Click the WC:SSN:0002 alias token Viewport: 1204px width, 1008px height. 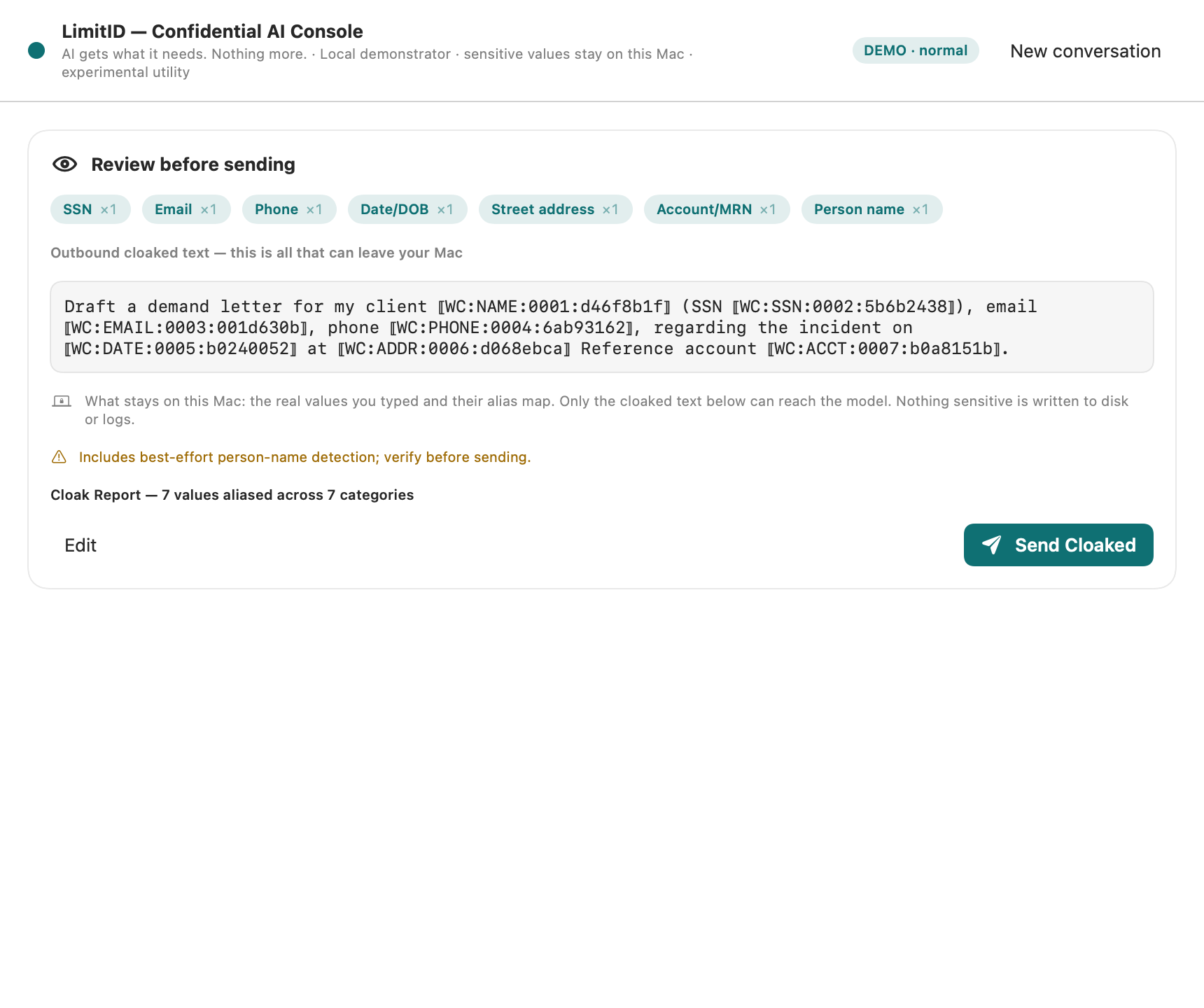point(843,307)
